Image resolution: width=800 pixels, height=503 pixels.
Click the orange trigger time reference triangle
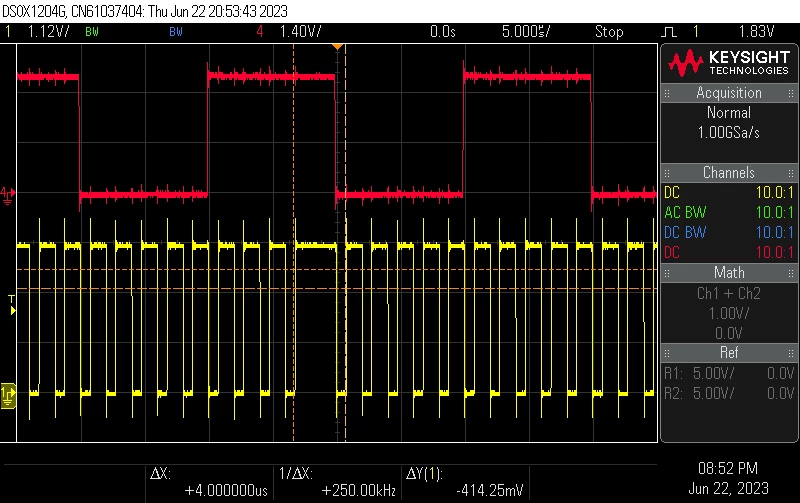click(337, 47)
